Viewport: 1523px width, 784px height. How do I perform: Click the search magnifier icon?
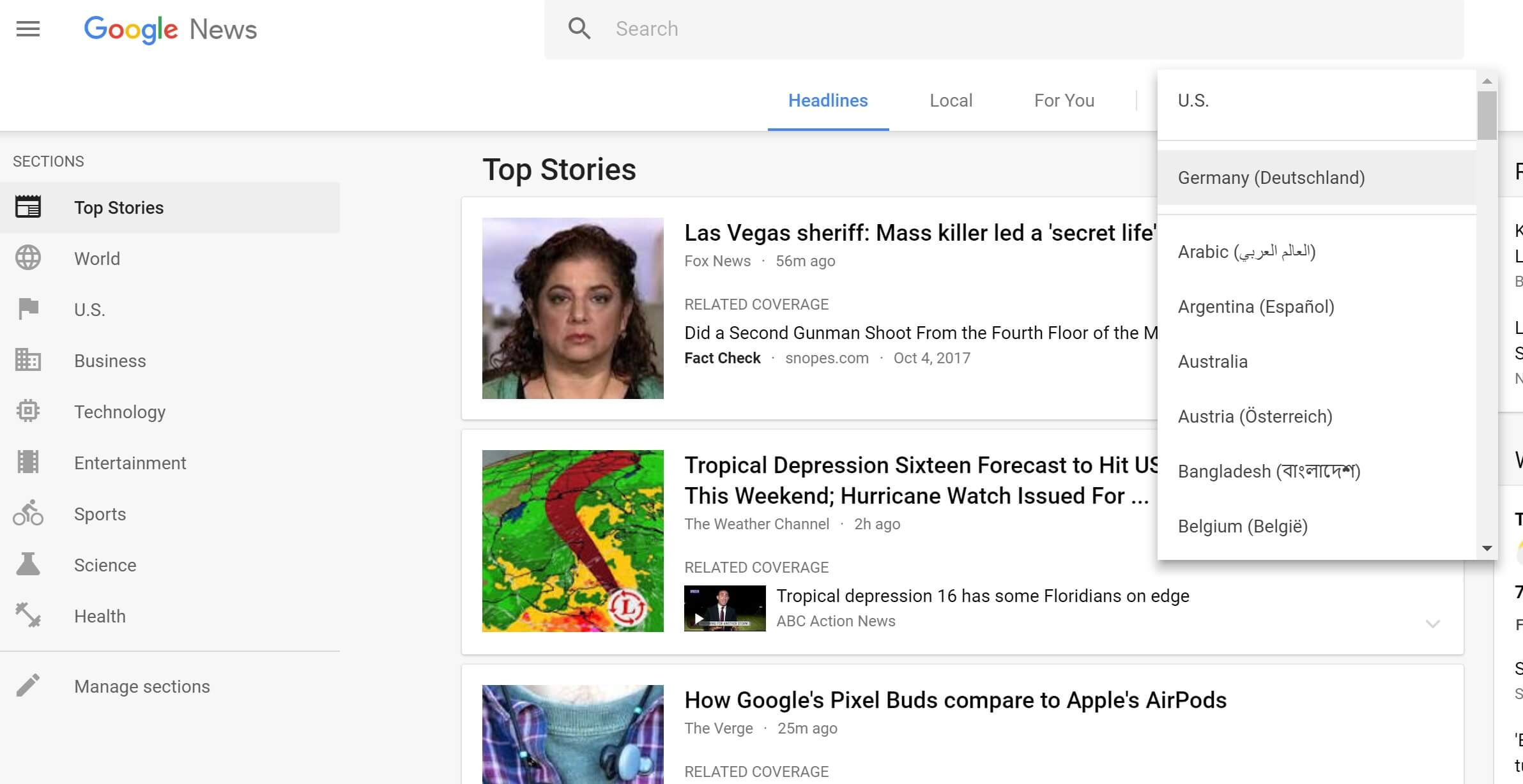coord(579,29)
